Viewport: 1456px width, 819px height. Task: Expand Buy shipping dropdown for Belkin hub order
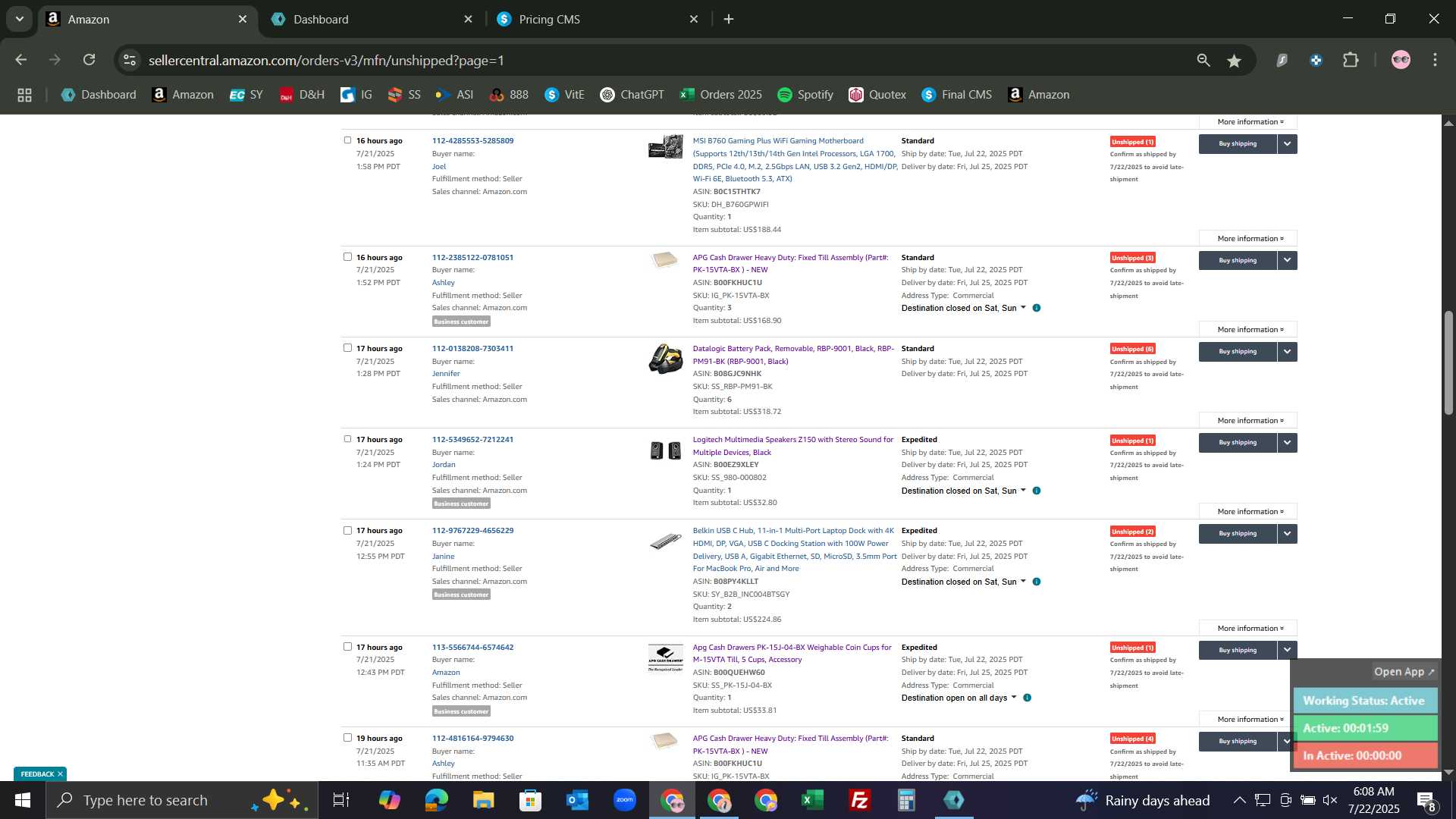tap(1287, 533)
